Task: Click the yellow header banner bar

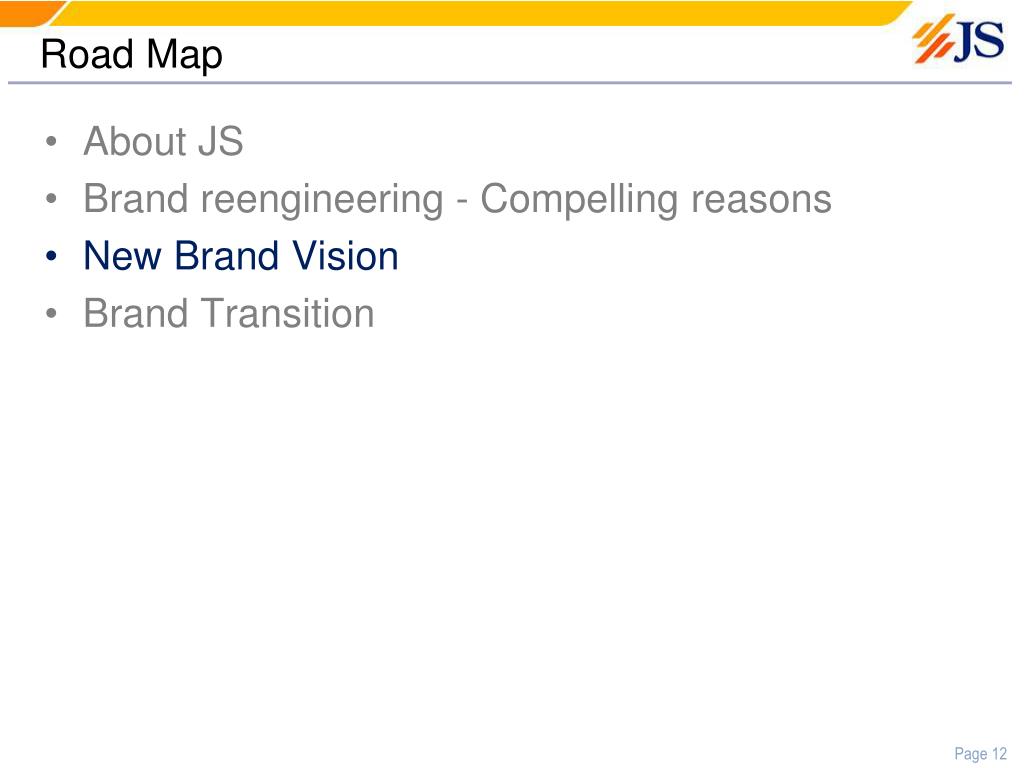Action: point(483,13)
